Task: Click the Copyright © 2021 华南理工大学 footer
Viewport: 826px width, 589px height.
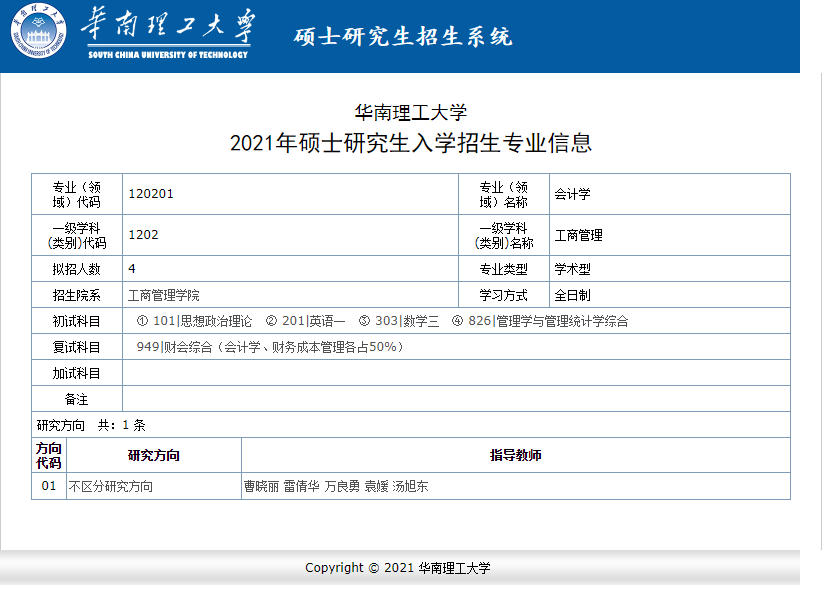Action: coord(398,568)
